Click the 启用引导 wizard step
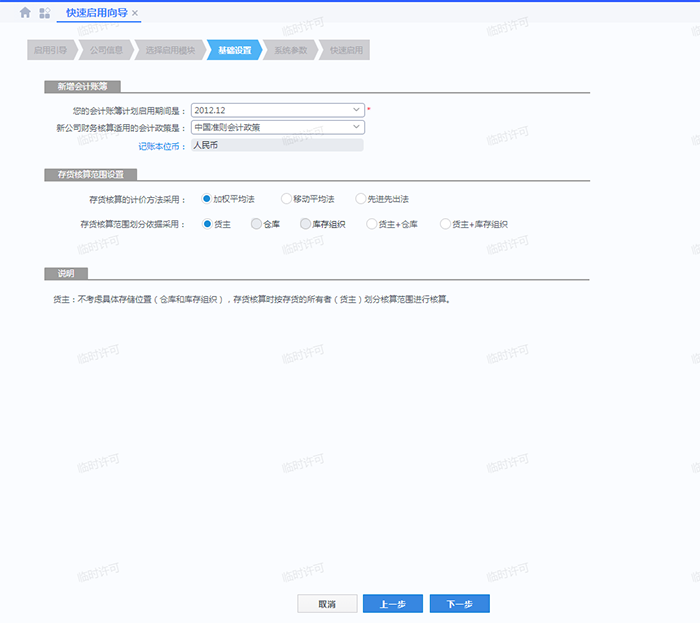 [49, 50]
